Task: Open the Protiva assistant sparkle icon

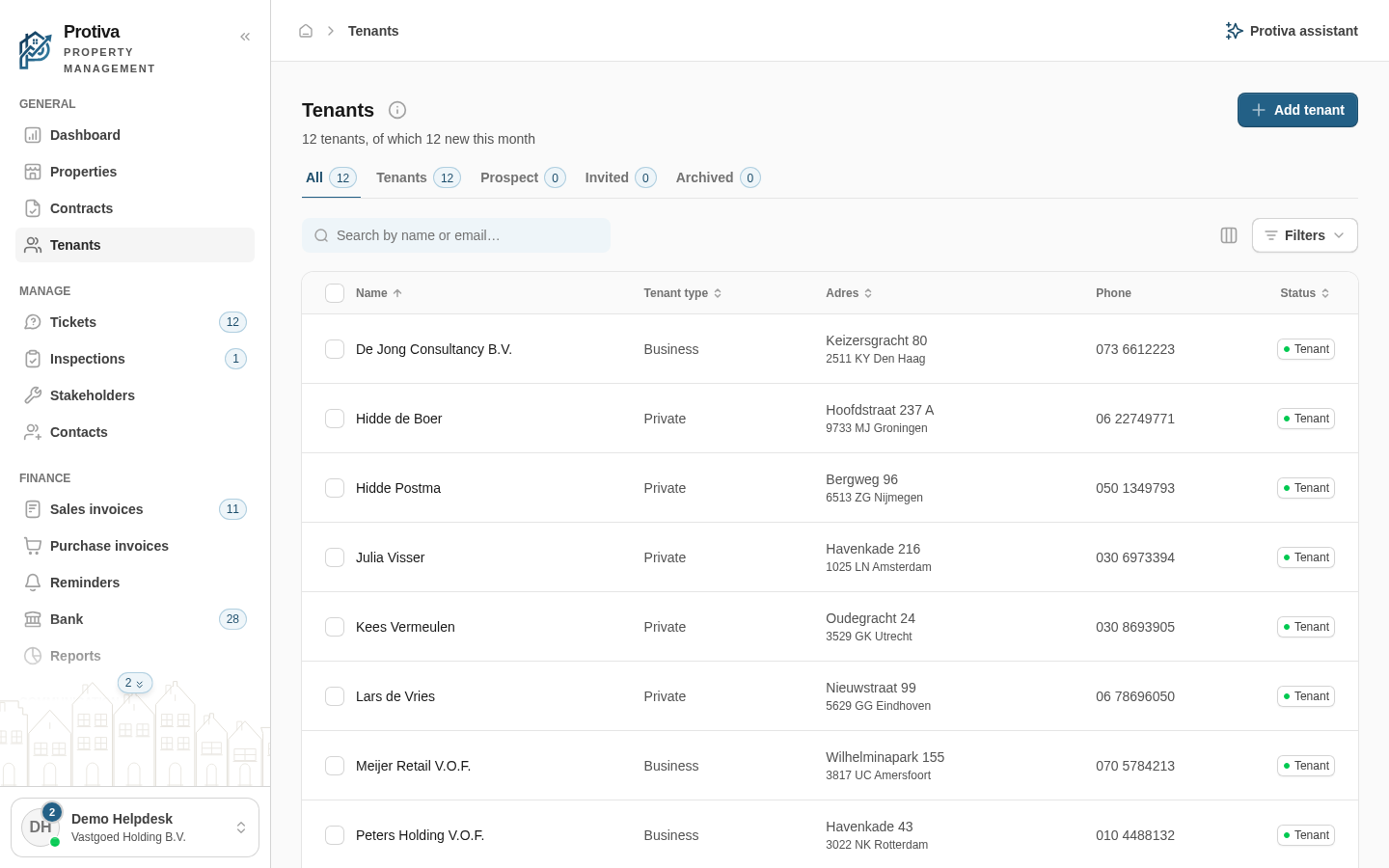Action: click(x=1234, y=31)
